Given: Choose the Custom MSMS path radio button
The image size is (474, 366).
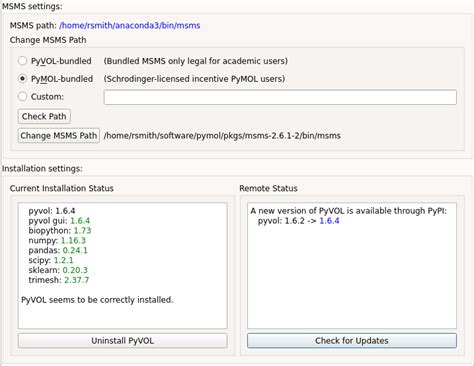Looking at the screenshot, I should coord(22,97).
